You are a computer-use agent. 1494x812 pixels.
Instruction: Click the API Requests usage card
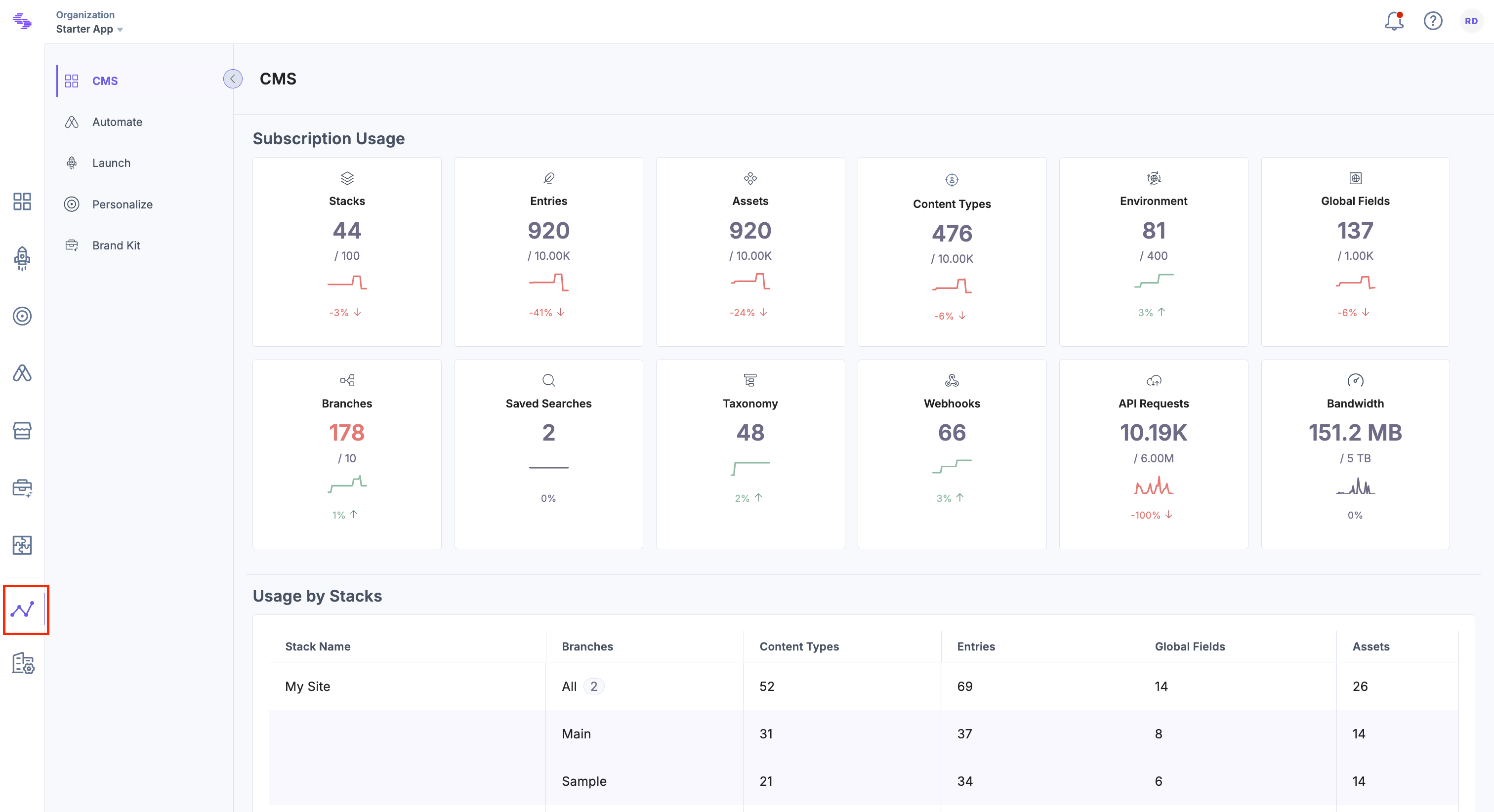(x=1153, y=453)
